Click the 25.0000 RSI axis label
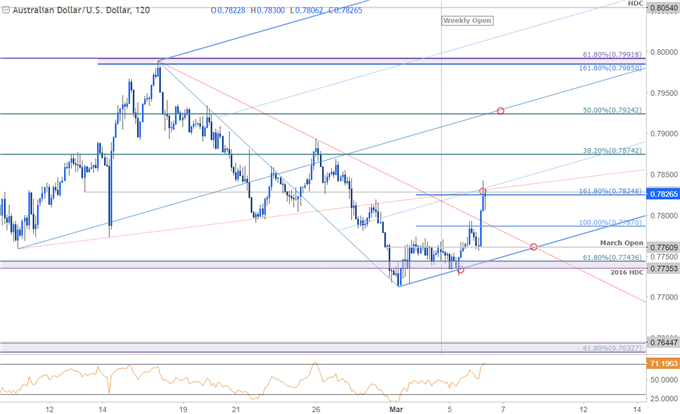This screenshot has width=680, height=414. 663,399
